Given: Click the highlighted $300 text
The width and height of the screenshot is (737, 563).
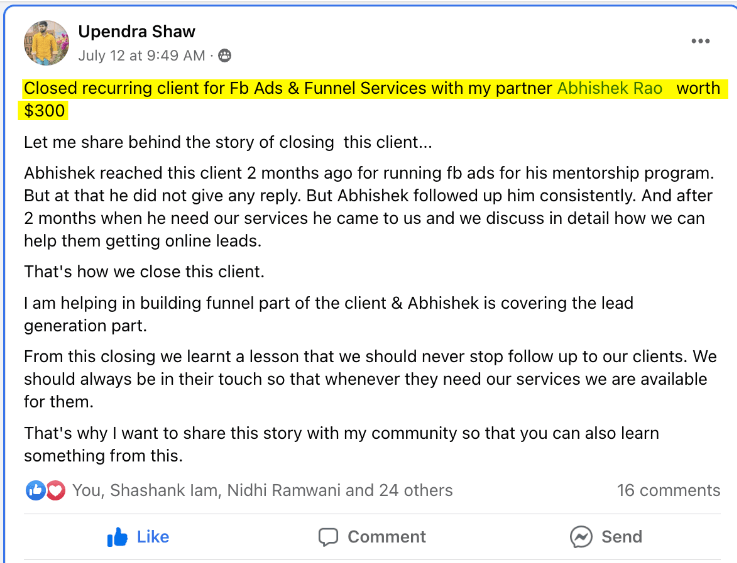Looking at the screenshot, I should point(44,109).
